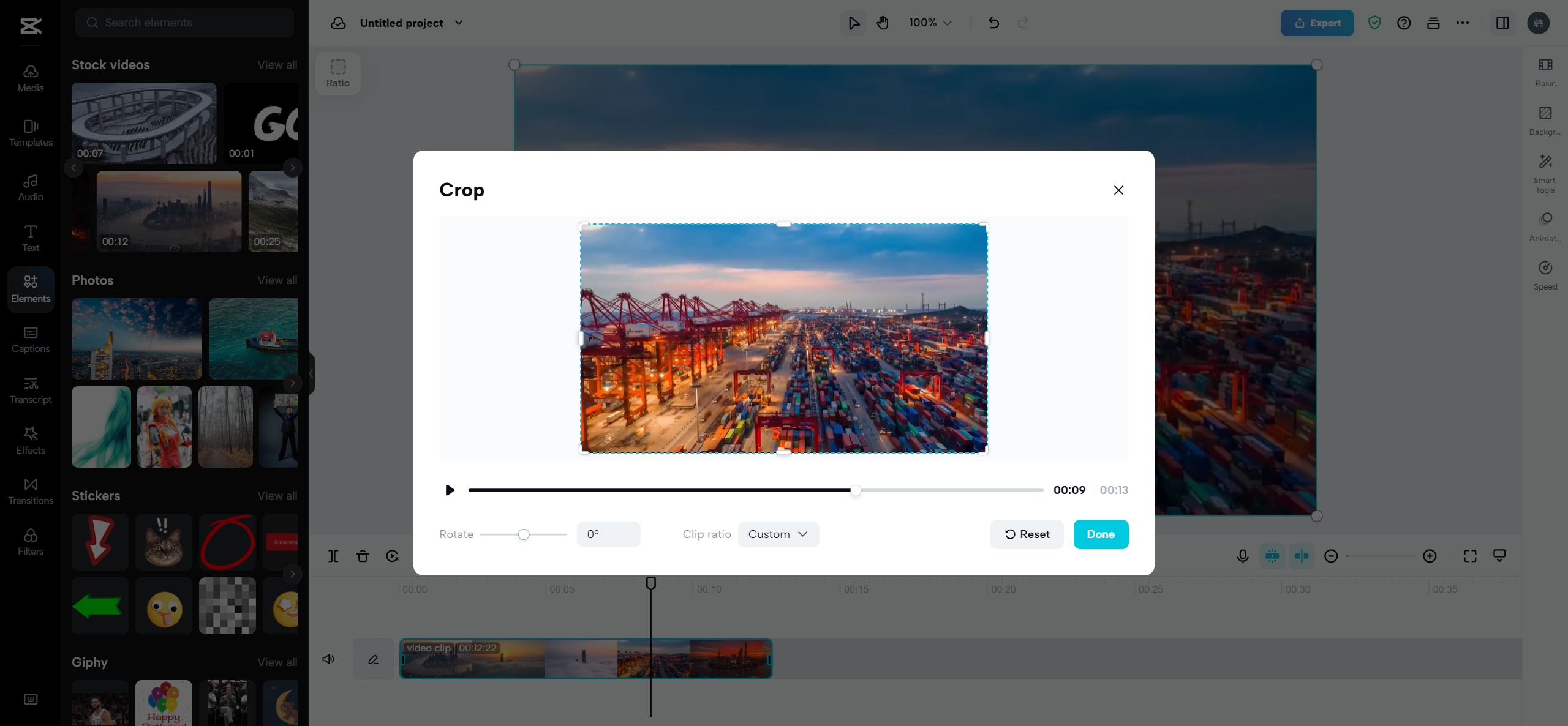Viewport: 1568px width, 726px height.
Task: Delete the selected clip using the trash icon
Action: pos(363,556)
